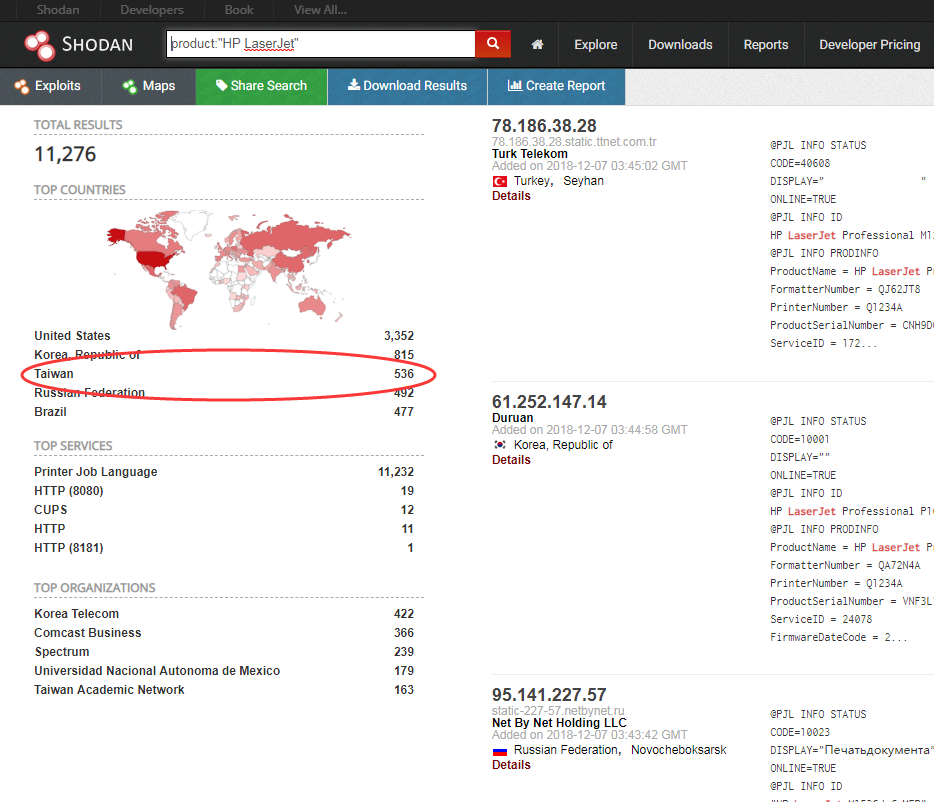934x802 pixels.
Task: Click the Turkey flag icon
Action: point(500,182)
